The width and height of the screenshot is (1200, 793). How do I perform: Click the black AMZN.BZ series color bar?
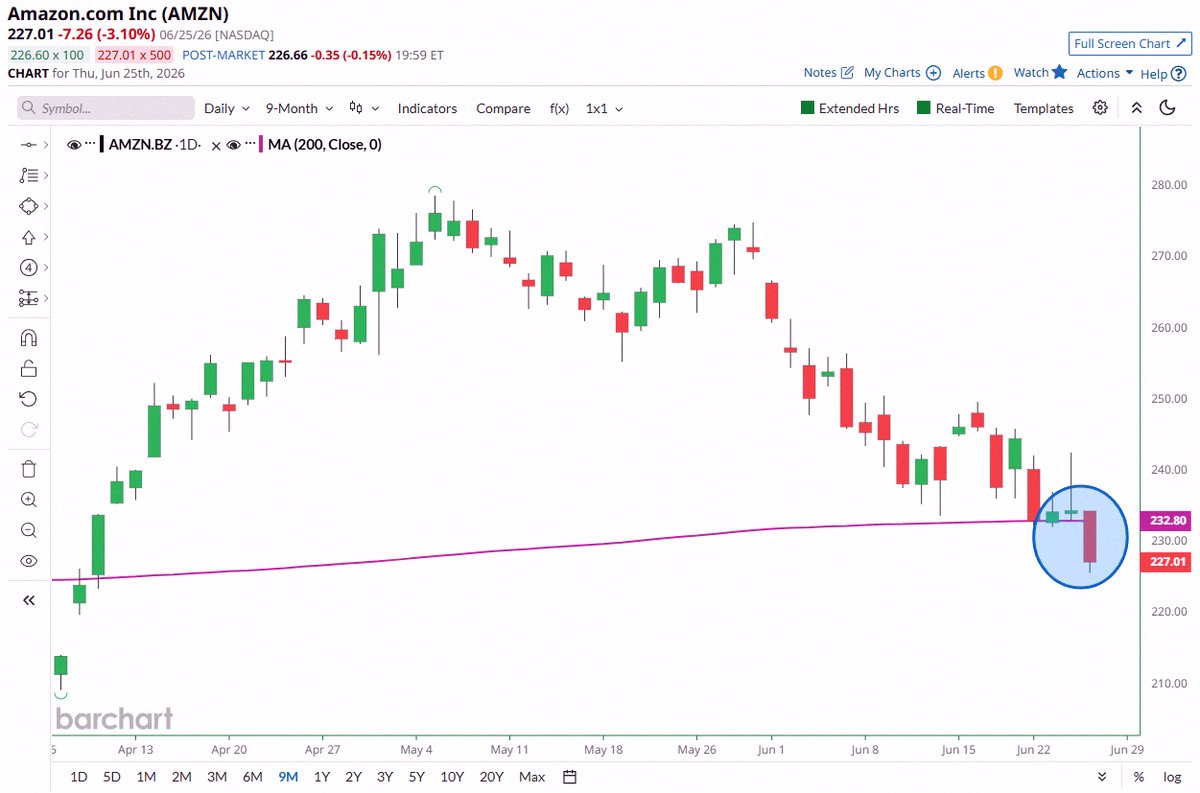pos(101,145)
